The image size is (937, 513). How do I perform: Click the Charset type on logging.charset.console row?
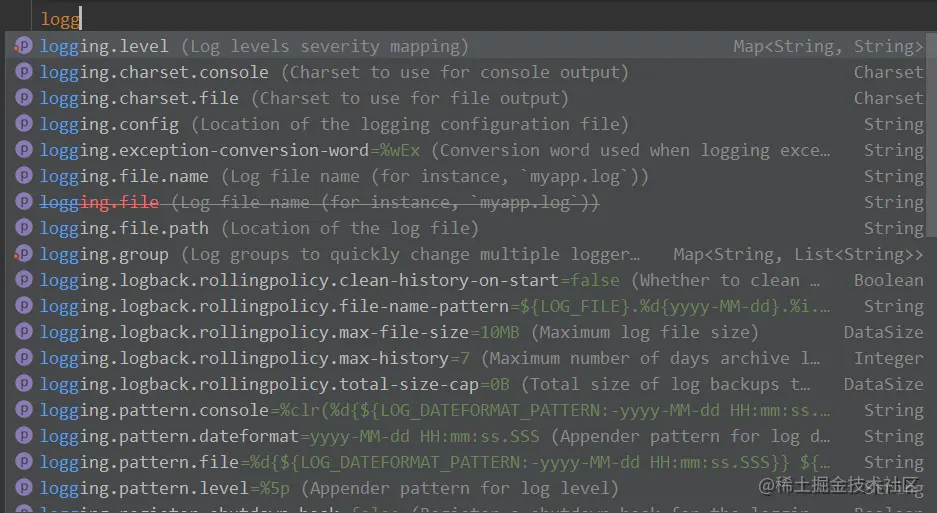[x=889, y=72]
